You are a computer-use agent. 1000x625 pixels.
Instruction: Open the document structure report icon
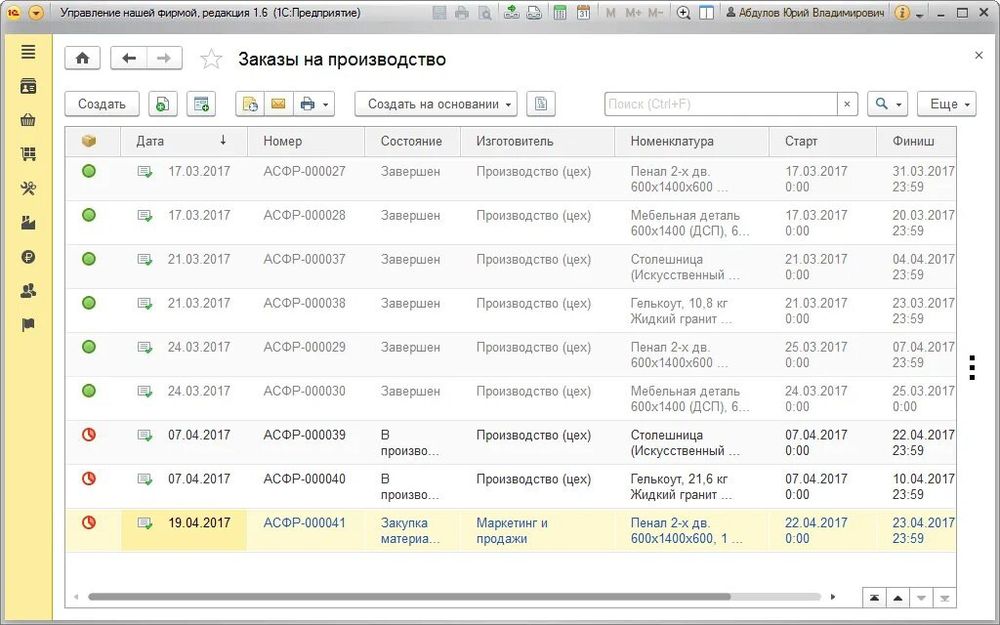541,104
